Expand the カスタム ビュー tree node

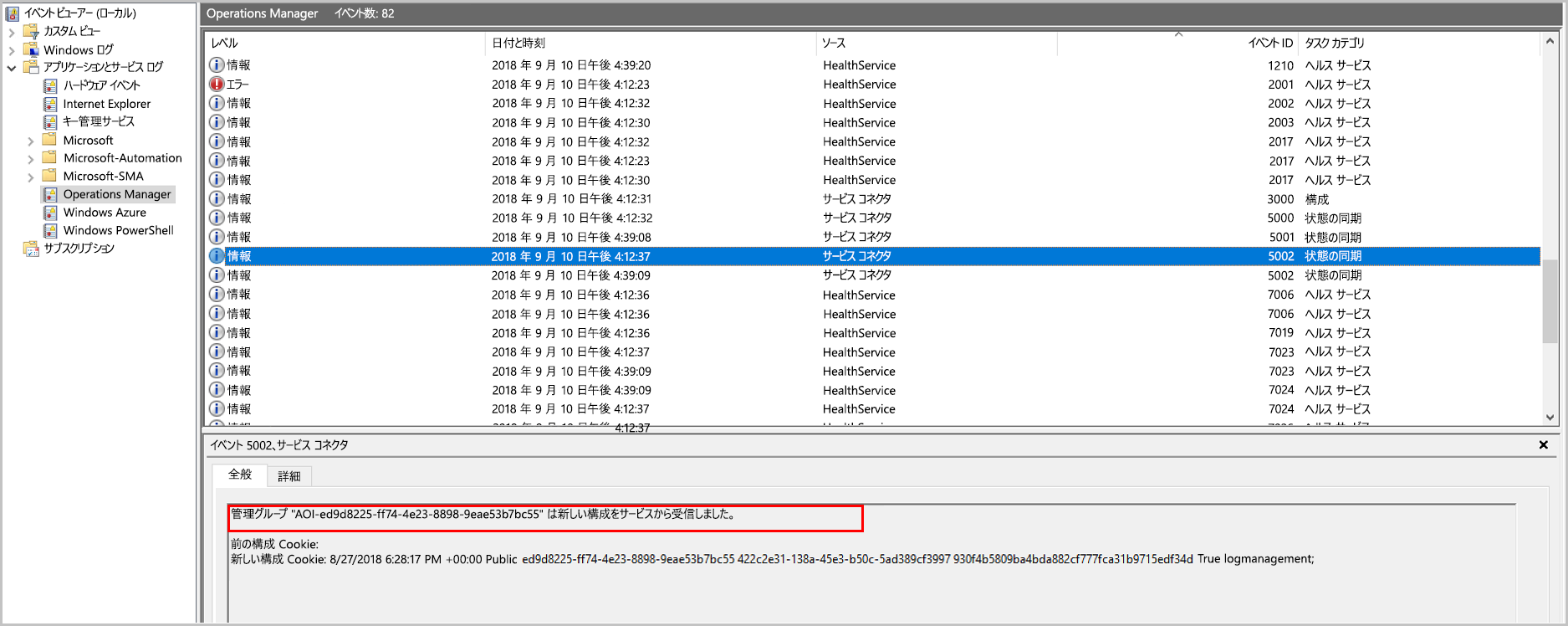(x=12, y=32)
